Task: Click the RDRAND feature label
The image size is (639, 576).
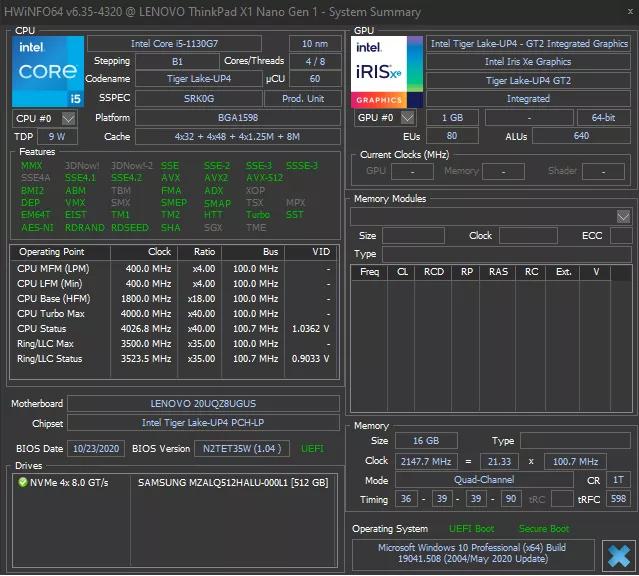Action: [85, 227]
